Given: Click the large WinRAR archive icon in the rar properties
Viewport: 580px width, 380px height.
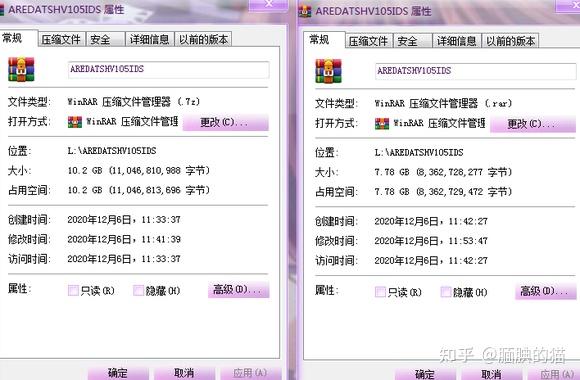Looking at the screenshot, I should pyautogui.click(x=328, y=71).
